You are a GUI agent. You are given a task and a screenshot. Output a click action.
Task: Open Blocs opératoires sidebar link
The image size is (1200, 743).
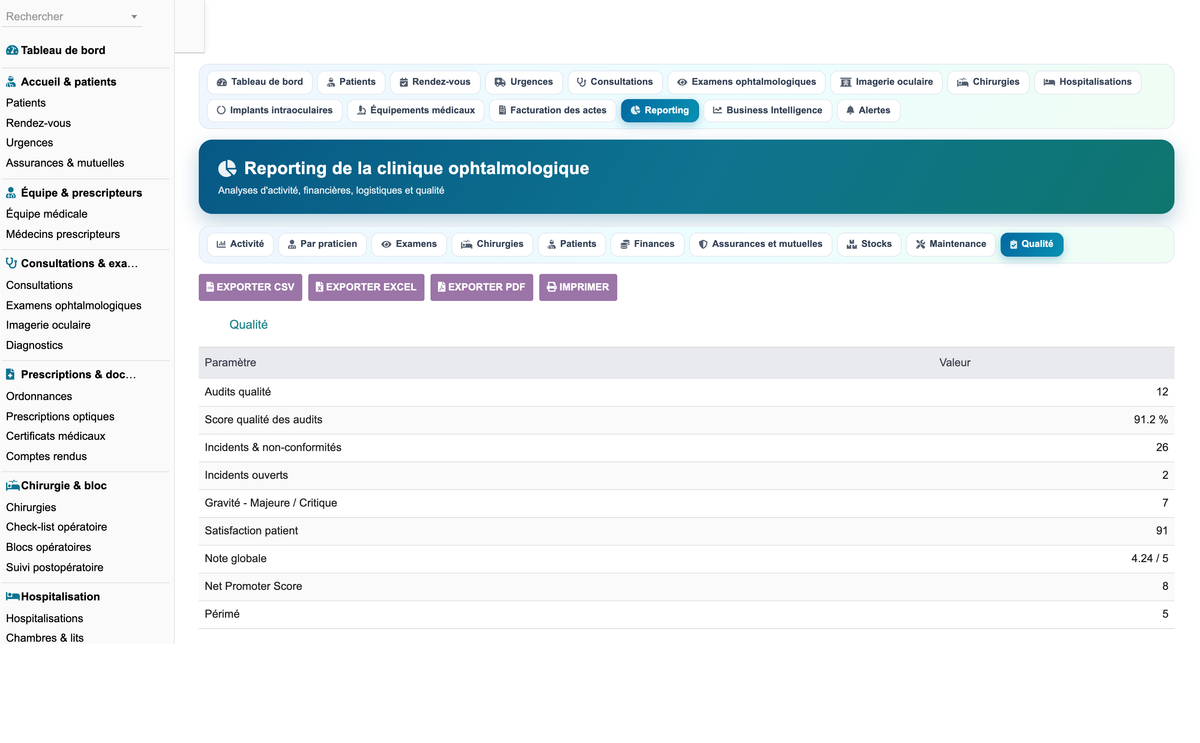point(49,547)
